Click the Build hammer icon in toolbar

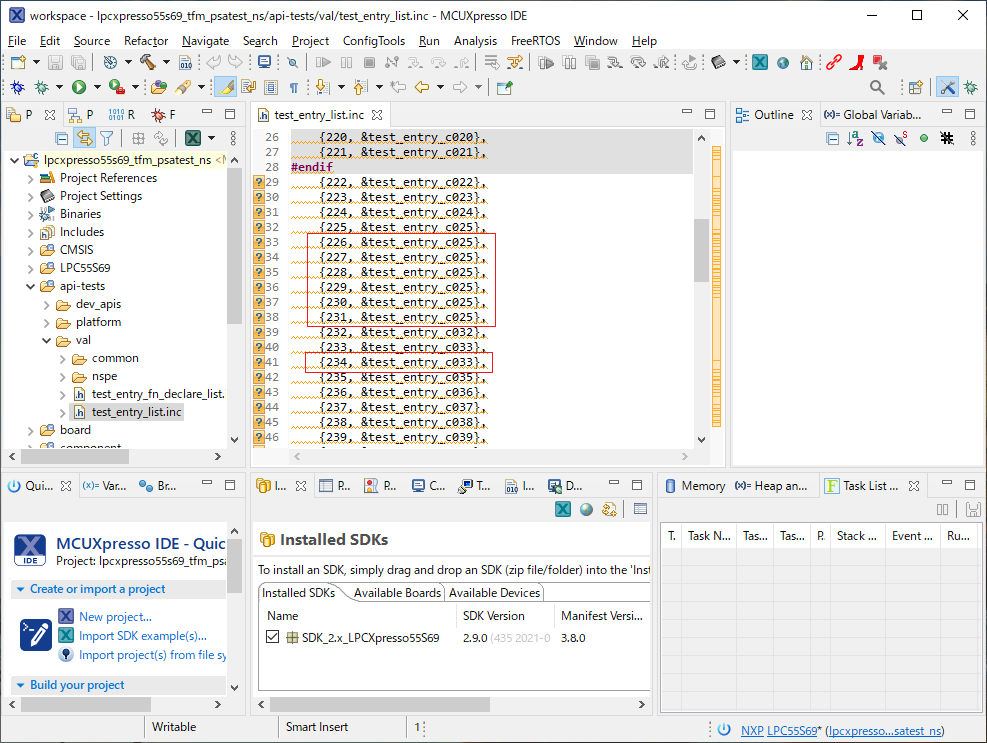click(x=147, y=62)
